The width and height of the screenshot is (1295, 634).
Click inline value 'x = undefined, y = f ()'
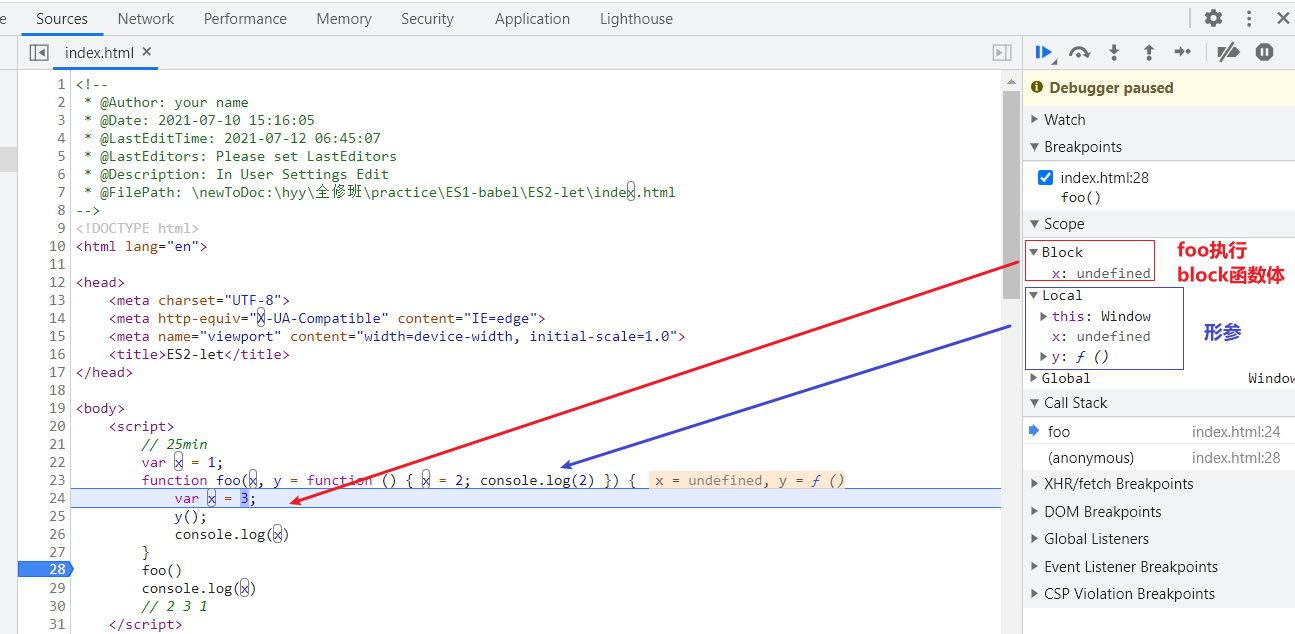tap(749, 480)
